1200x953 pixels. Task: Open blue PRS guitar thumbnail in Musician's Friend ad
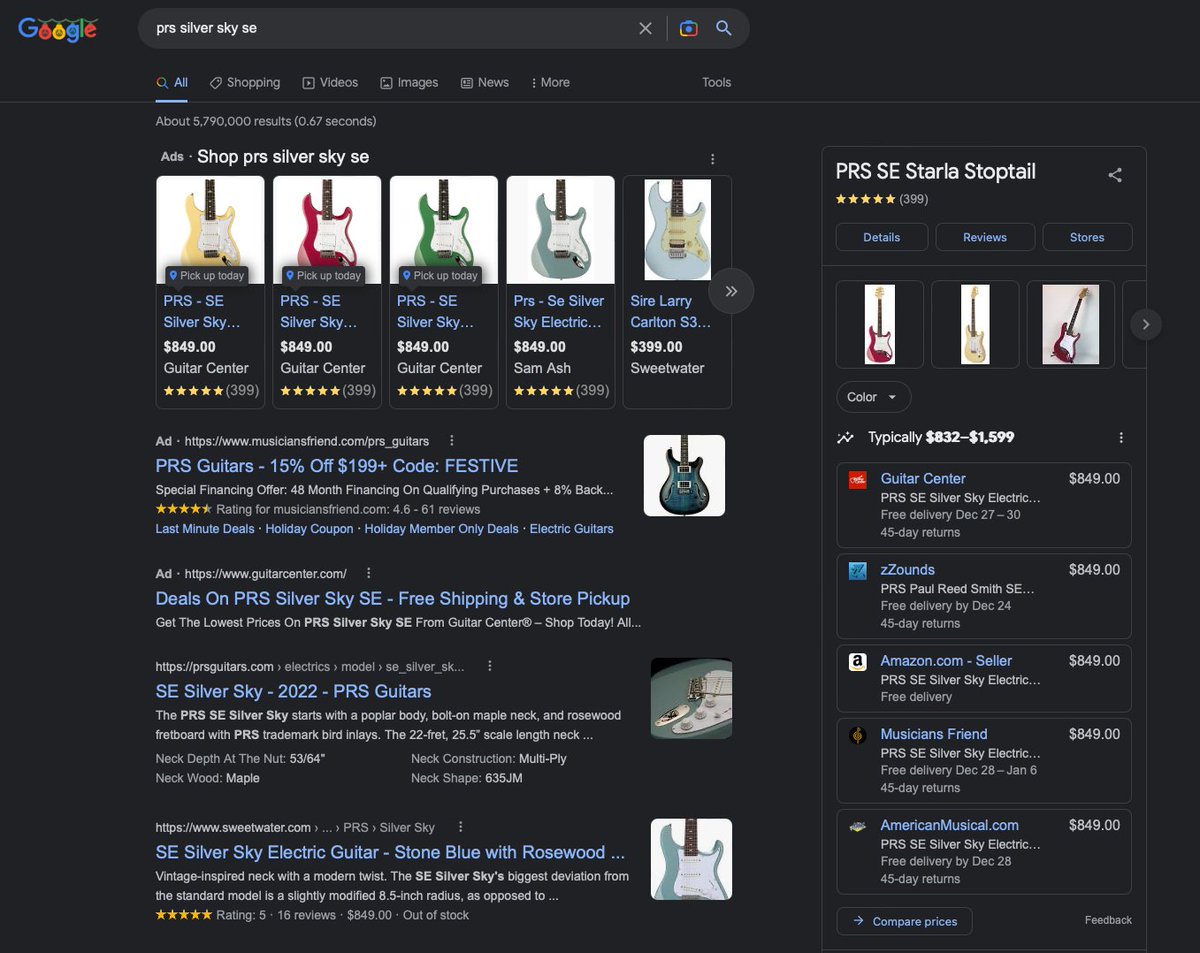pos(684,475)
